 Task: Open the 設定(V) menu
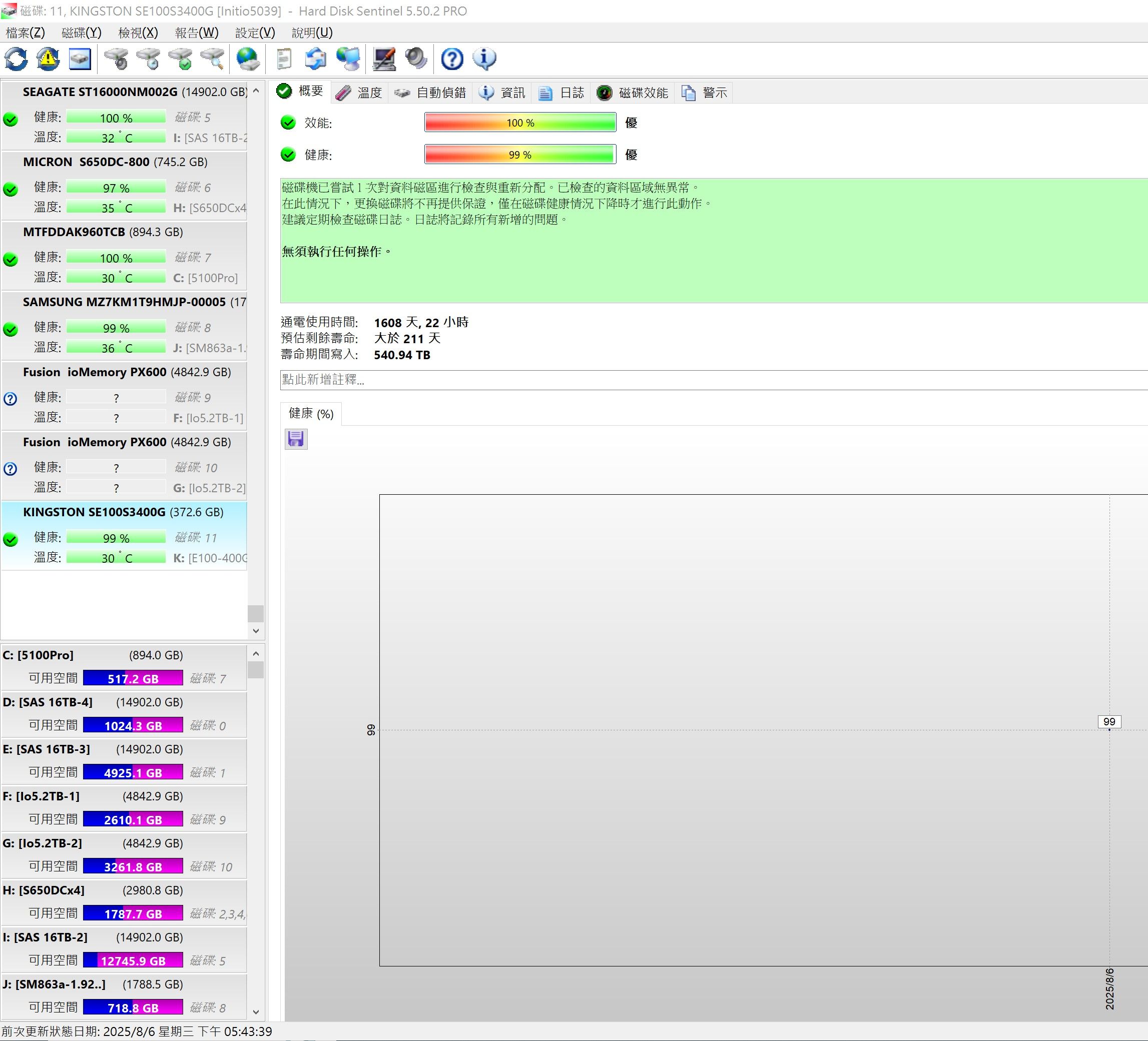point(255,33)
